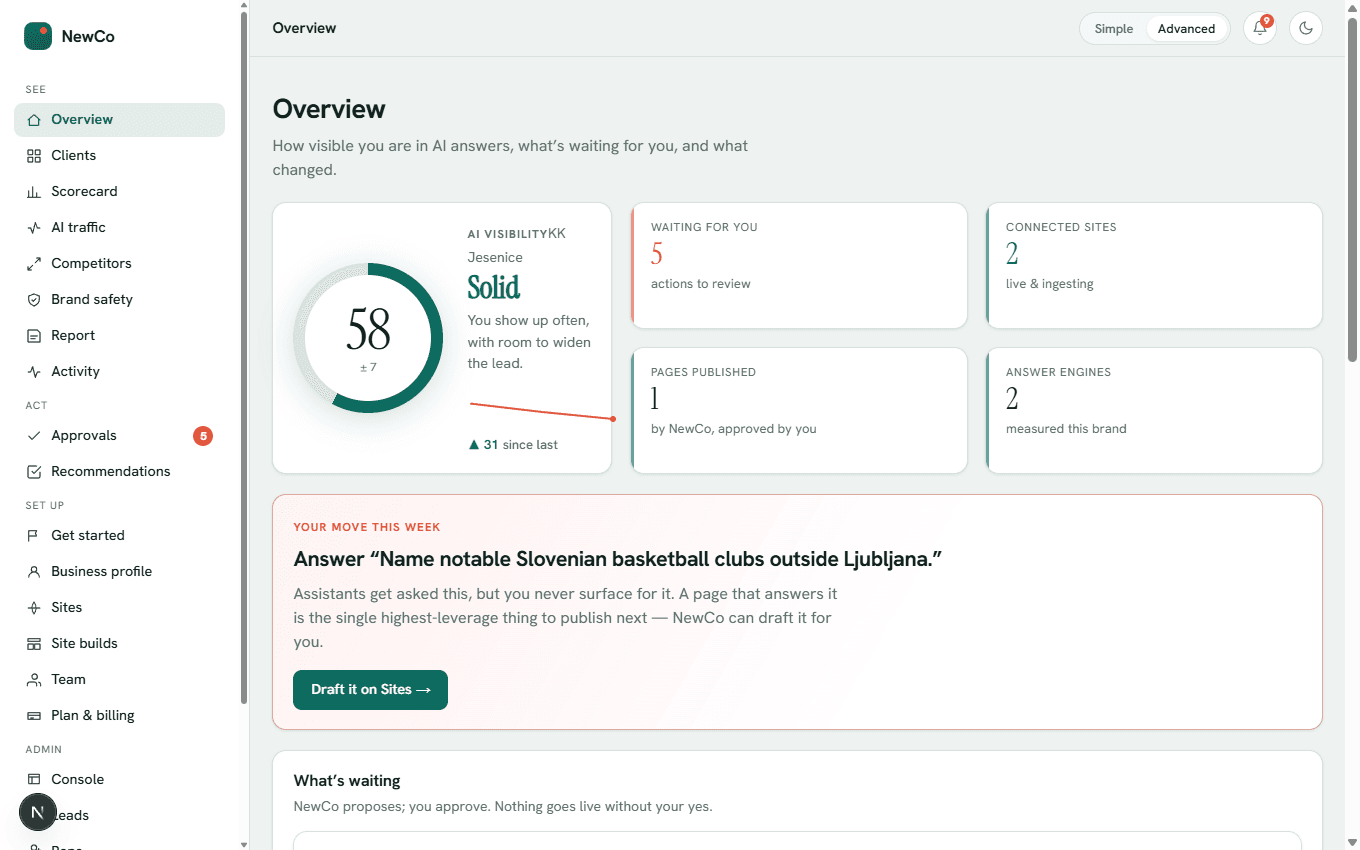Select Recommendations in sidebar

[x=119, y=472]
